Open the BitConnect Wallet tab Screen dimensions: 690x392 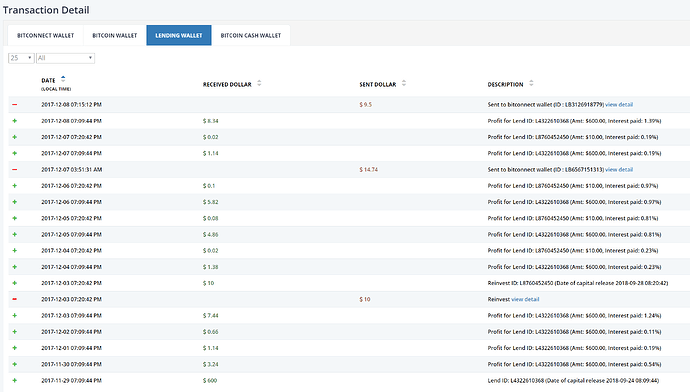click(x=45, y=35)
